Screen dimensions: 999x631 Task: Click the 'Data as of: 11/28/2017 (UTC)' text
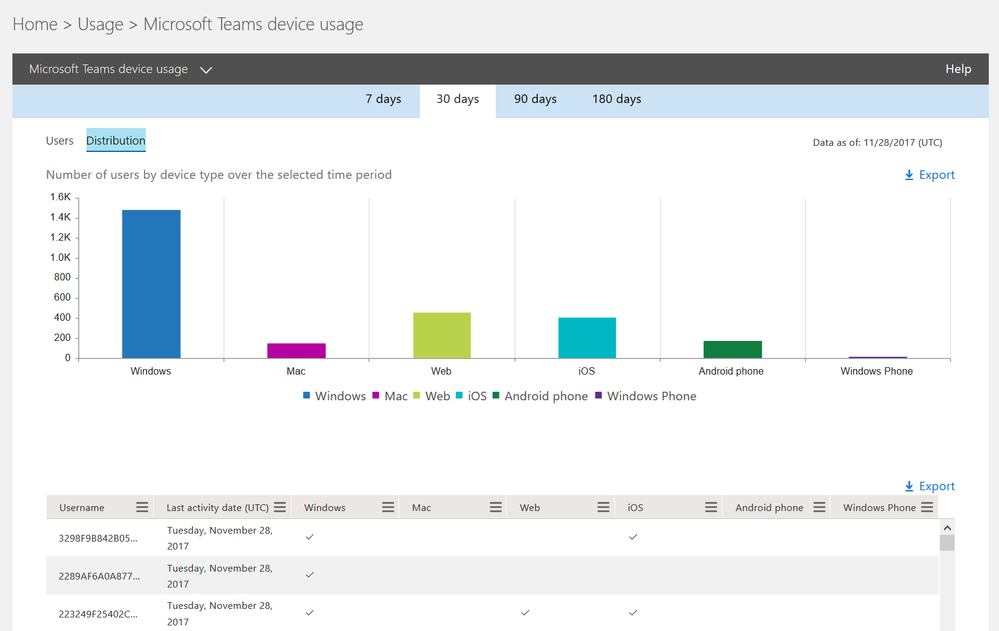pos(877,143)
